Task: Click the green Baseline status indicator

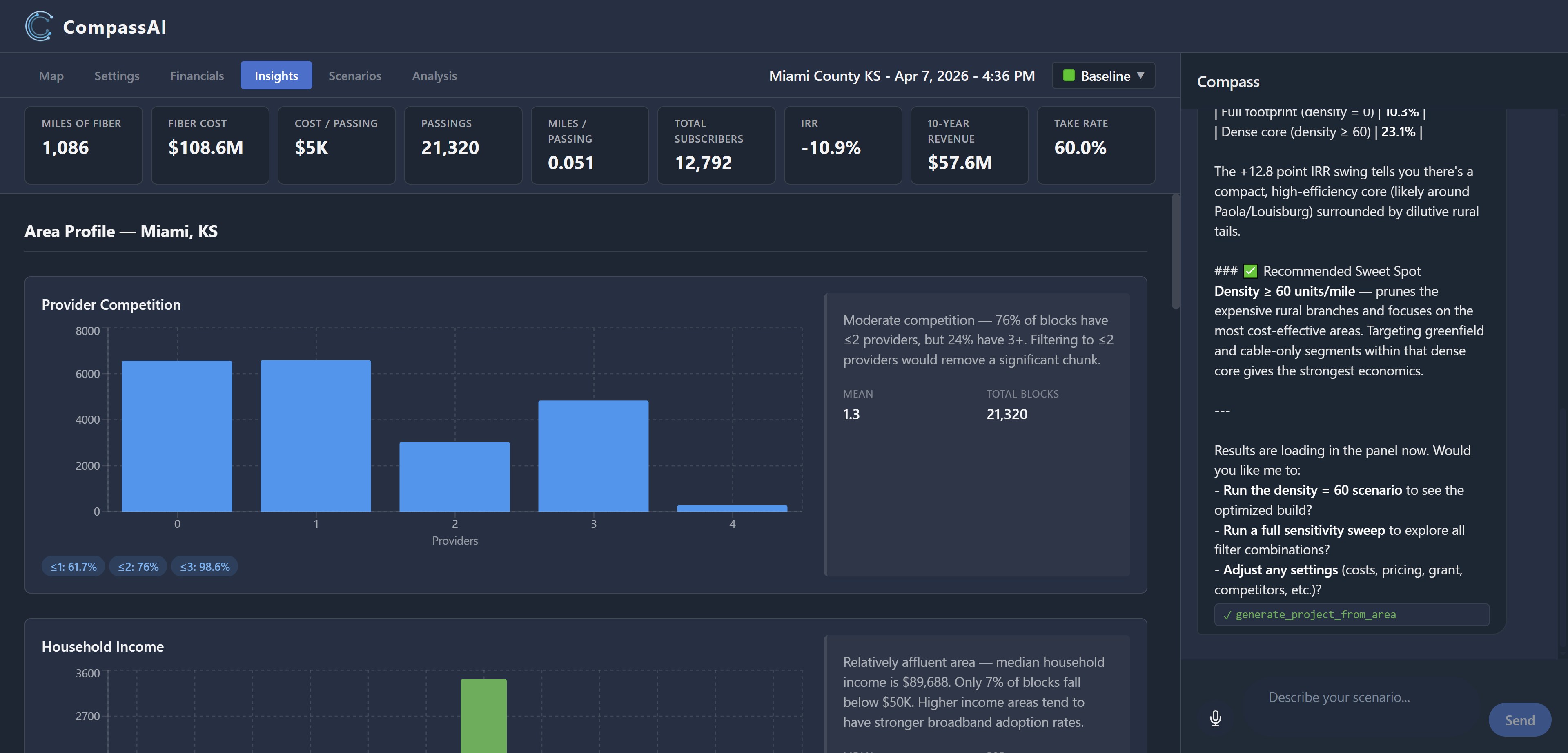Action: pyautogui.click(x=1068, y=76)
